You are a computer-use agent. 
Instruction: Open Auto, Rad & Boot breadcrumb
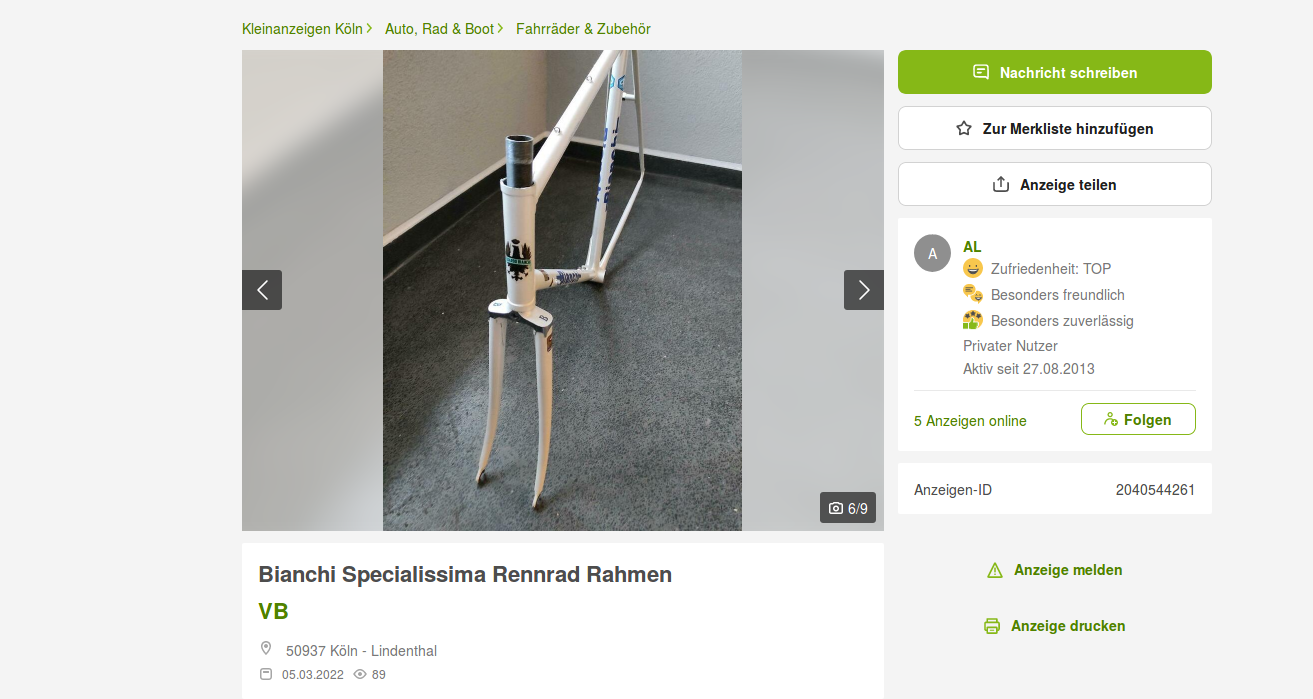(x=439, y=29)
